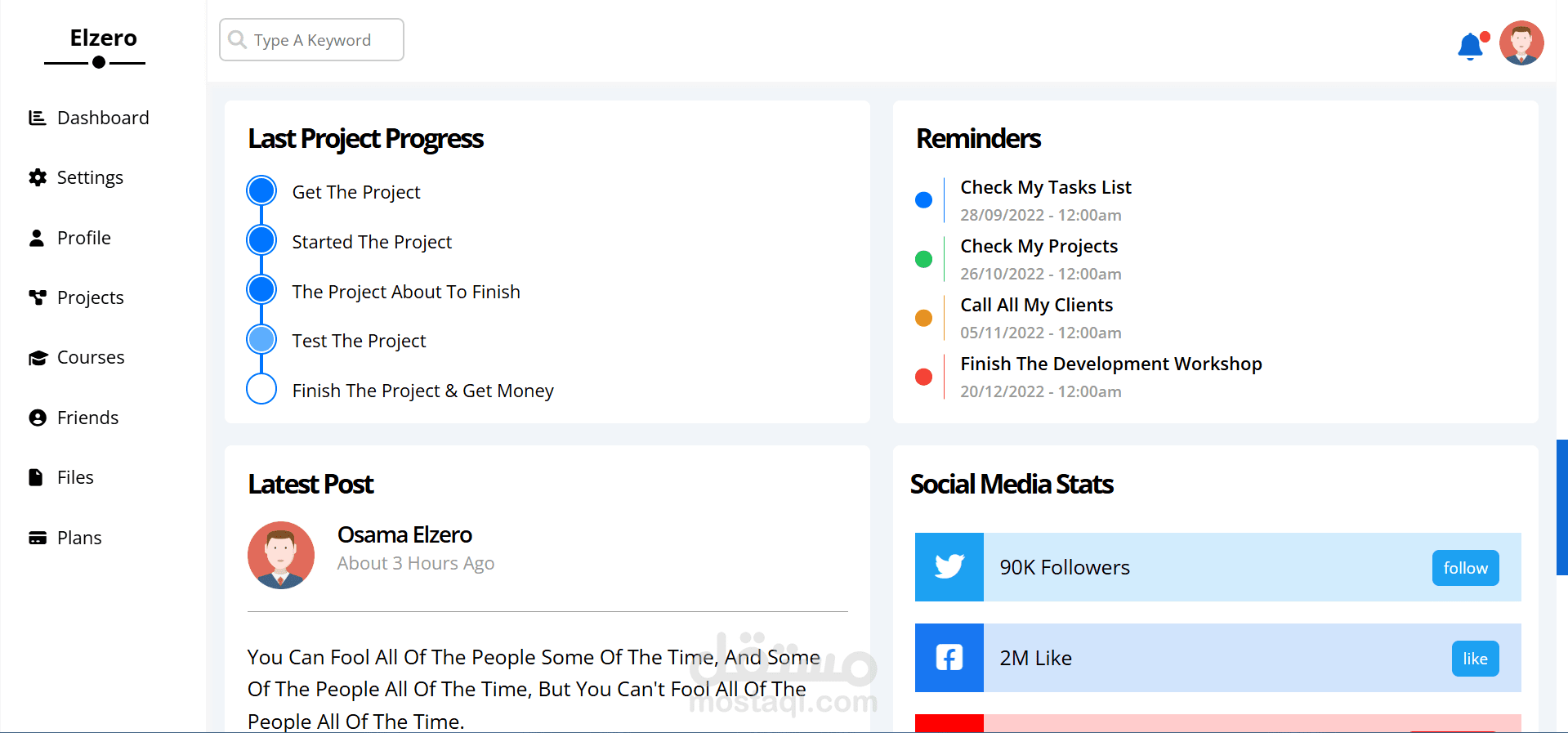
Task: Open the Dashboard menu item
Action: coord(103,118)
